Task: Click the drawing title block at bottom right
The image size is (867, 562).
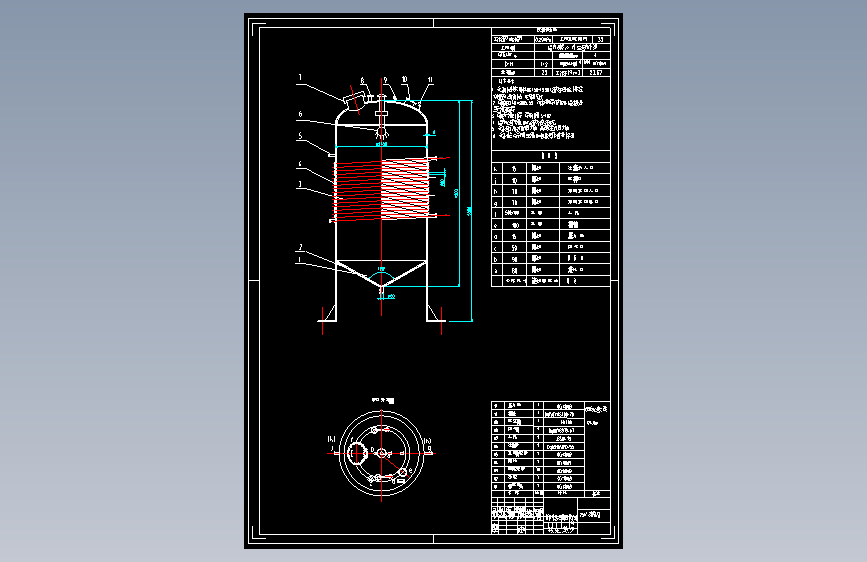Action: [551, 515]
